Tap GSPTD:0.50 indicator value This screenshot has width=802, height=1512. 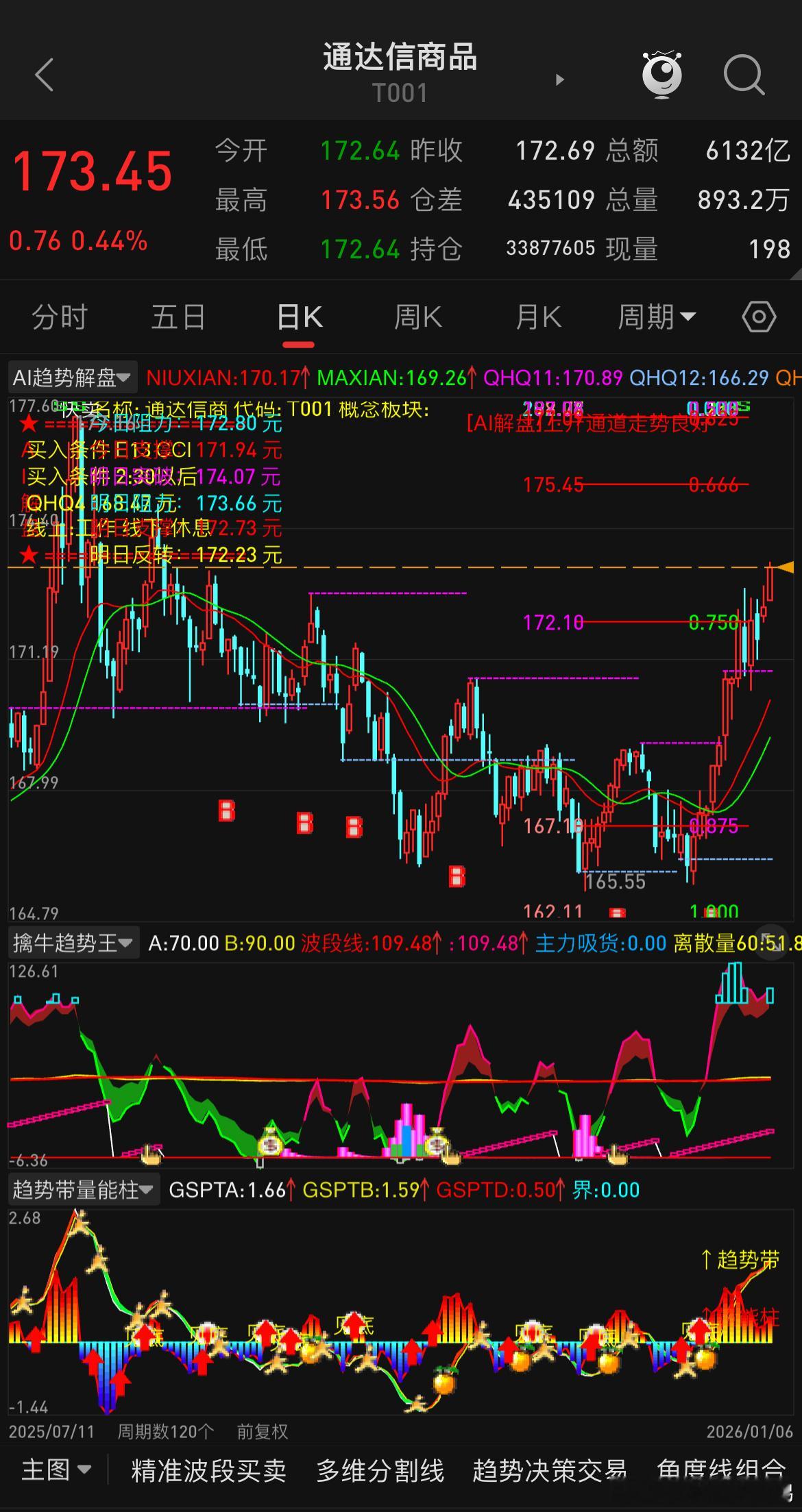click(x=501, y=1190)
